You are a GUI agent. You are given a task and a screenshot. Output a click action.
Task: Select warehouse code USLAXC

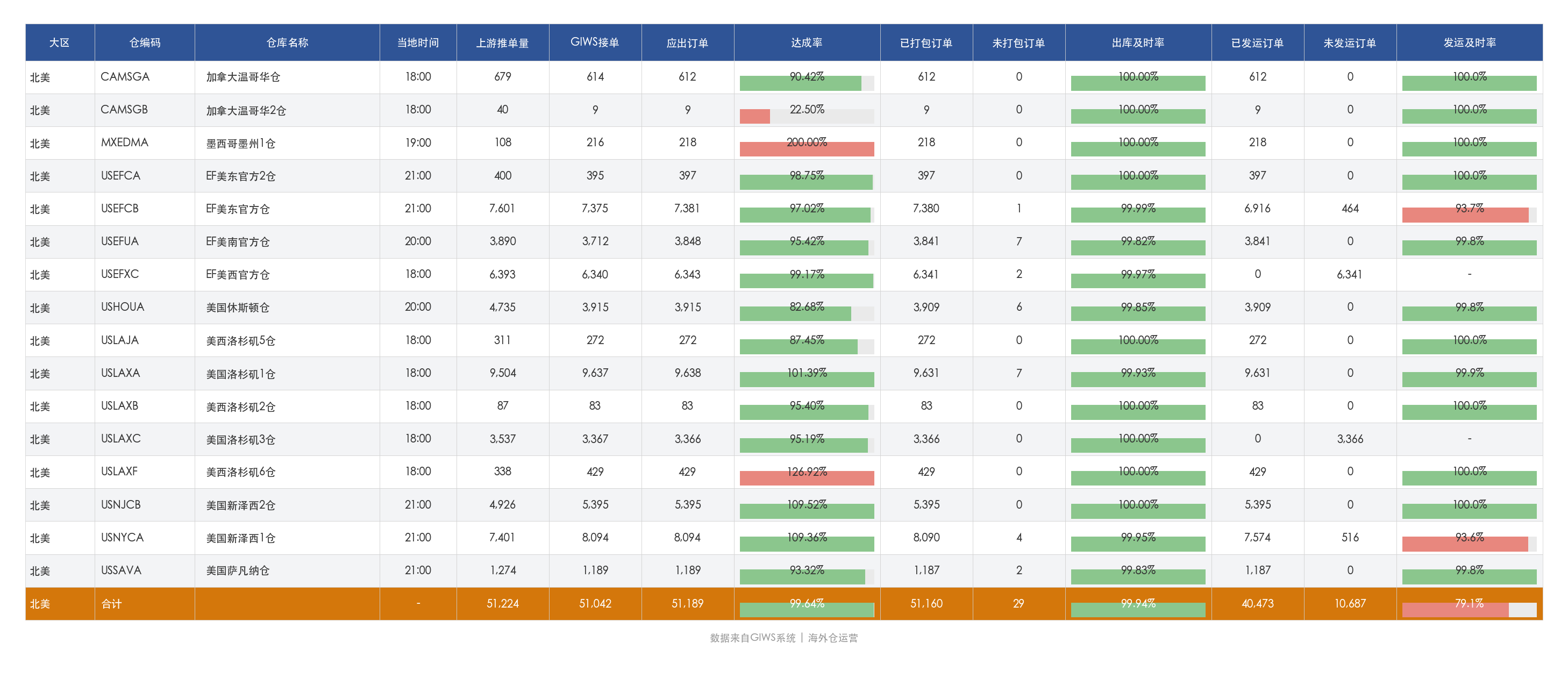click(120, 438)
